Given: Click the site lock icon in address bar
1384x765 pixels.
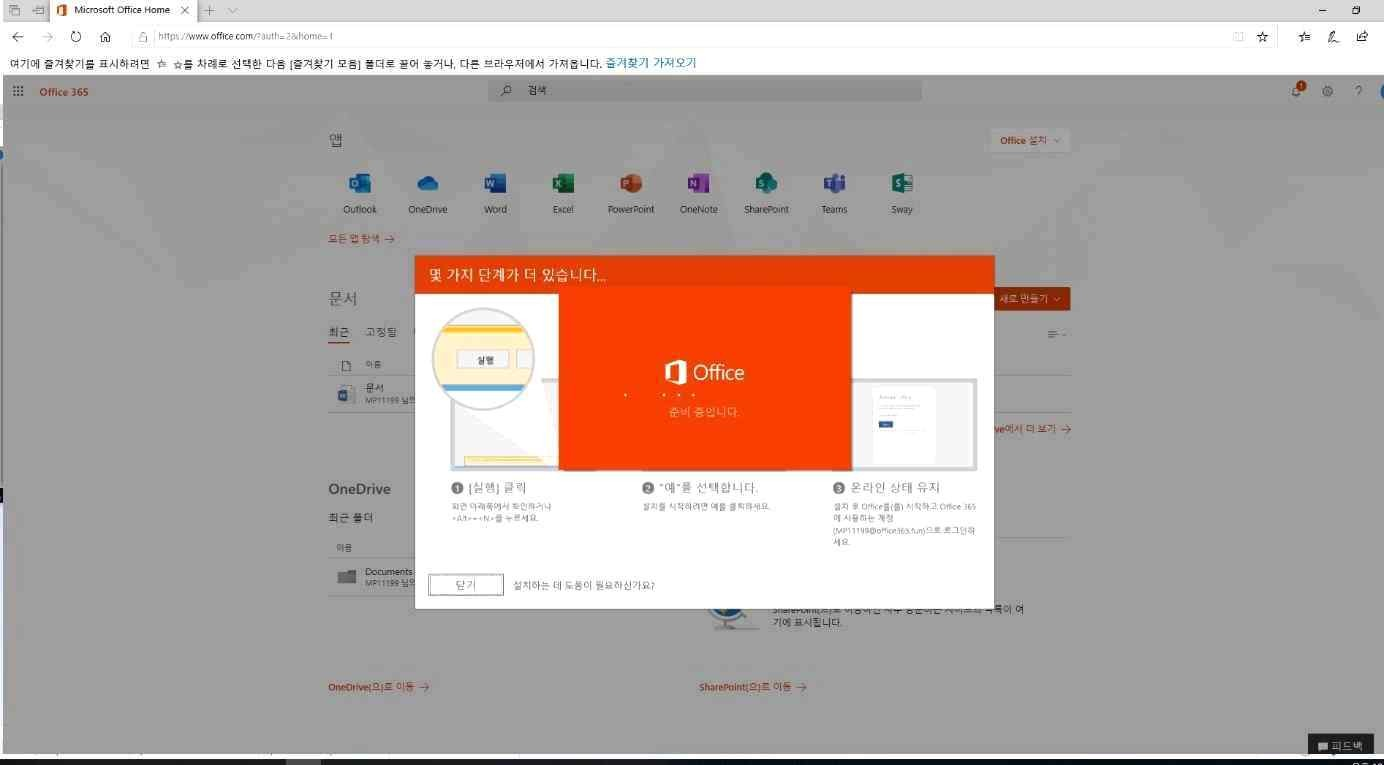Looking at the screenshot, I should 143,36.
